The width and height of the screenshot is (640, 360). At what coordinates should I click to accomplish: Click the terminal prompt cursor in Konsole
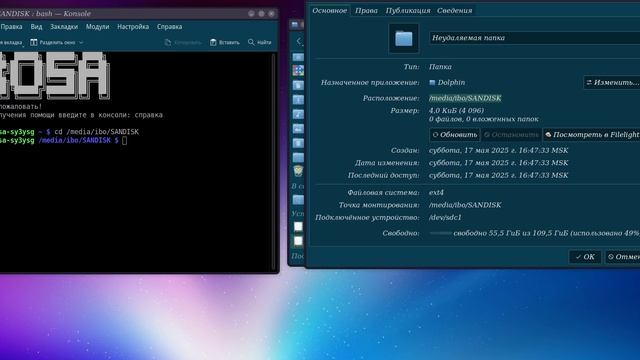pos(124,140)
